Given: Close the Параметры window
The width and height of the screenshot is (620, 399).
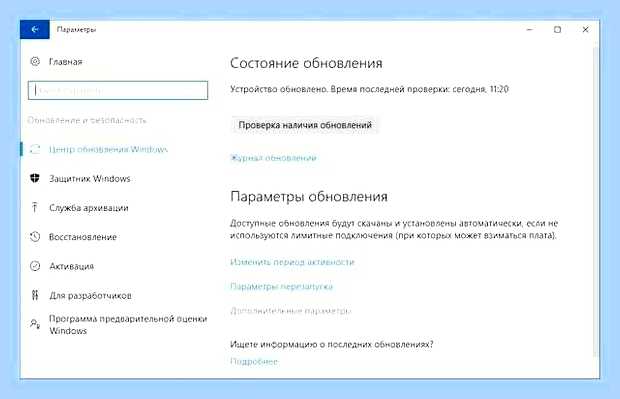Looking at the screenshot, I should pyautogui.click(x=586, y=30).
